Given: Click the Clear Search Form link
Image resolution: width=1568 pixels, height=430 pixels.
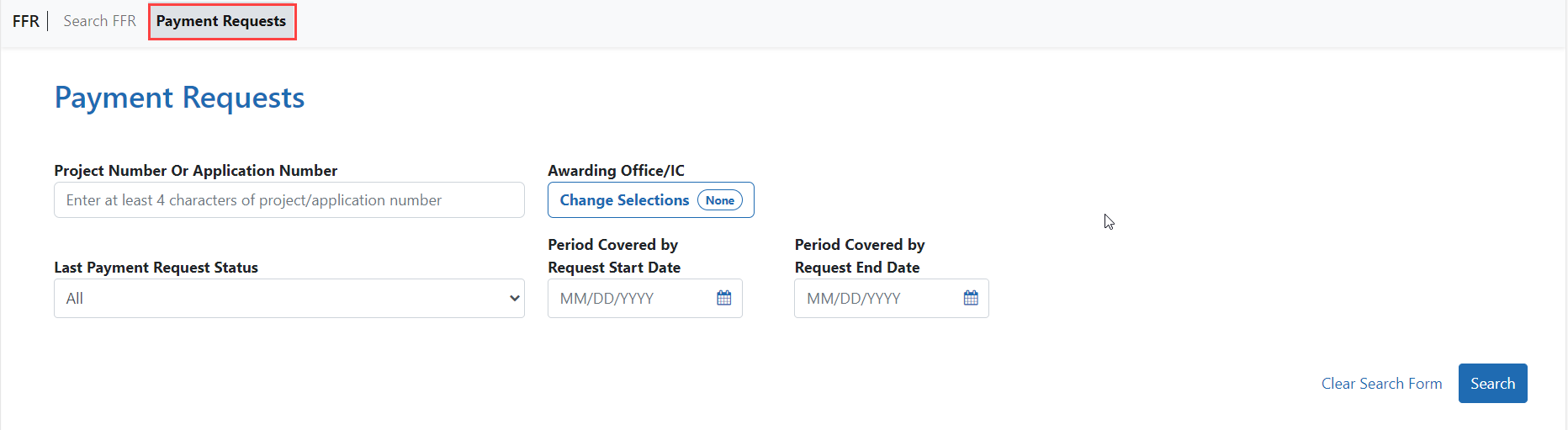Looking at the screenshot, I should (1381, 384).
